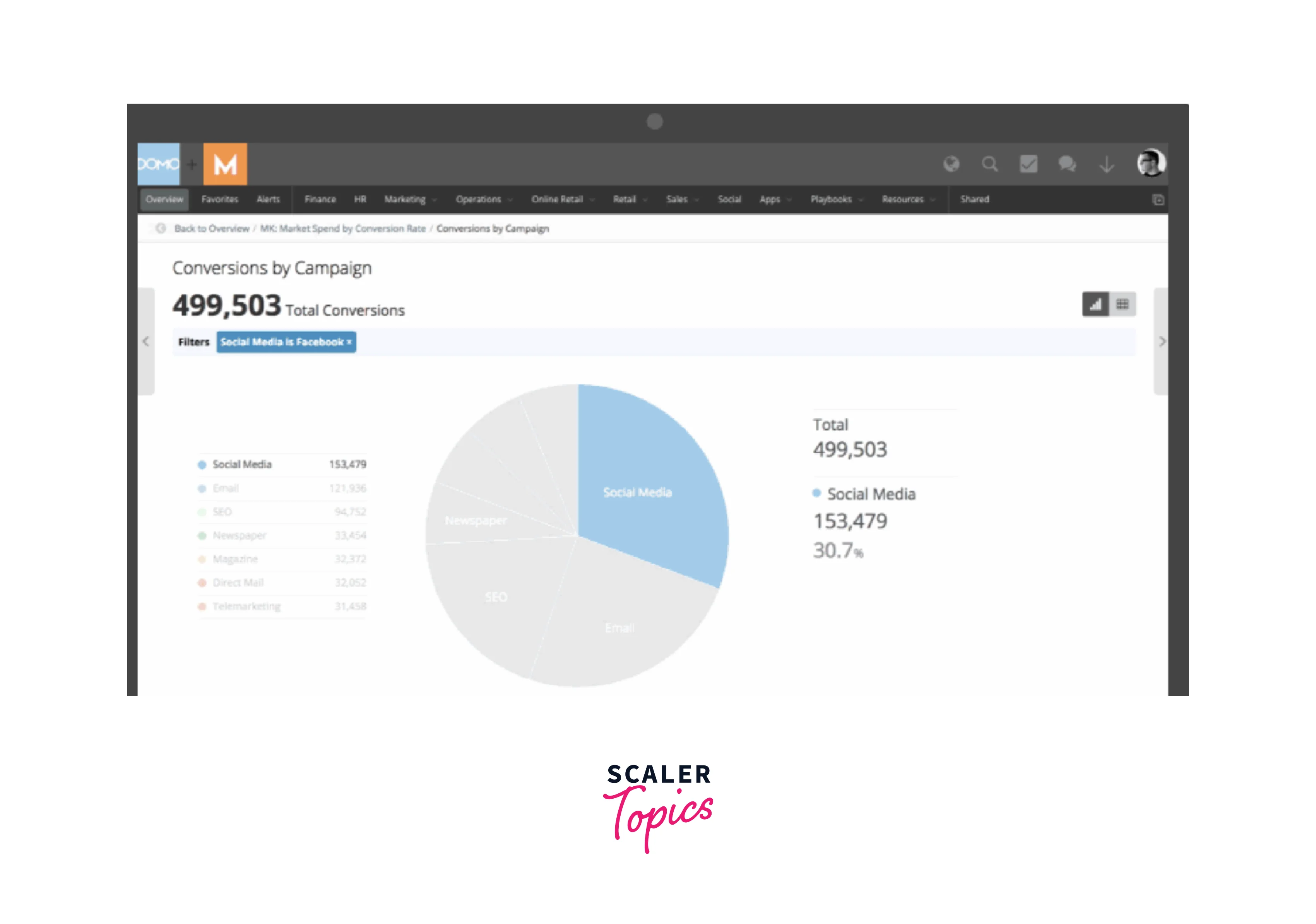
Task: Open MK: Market Spend by Conversion Rate breadcrumb
Action: 343,229
